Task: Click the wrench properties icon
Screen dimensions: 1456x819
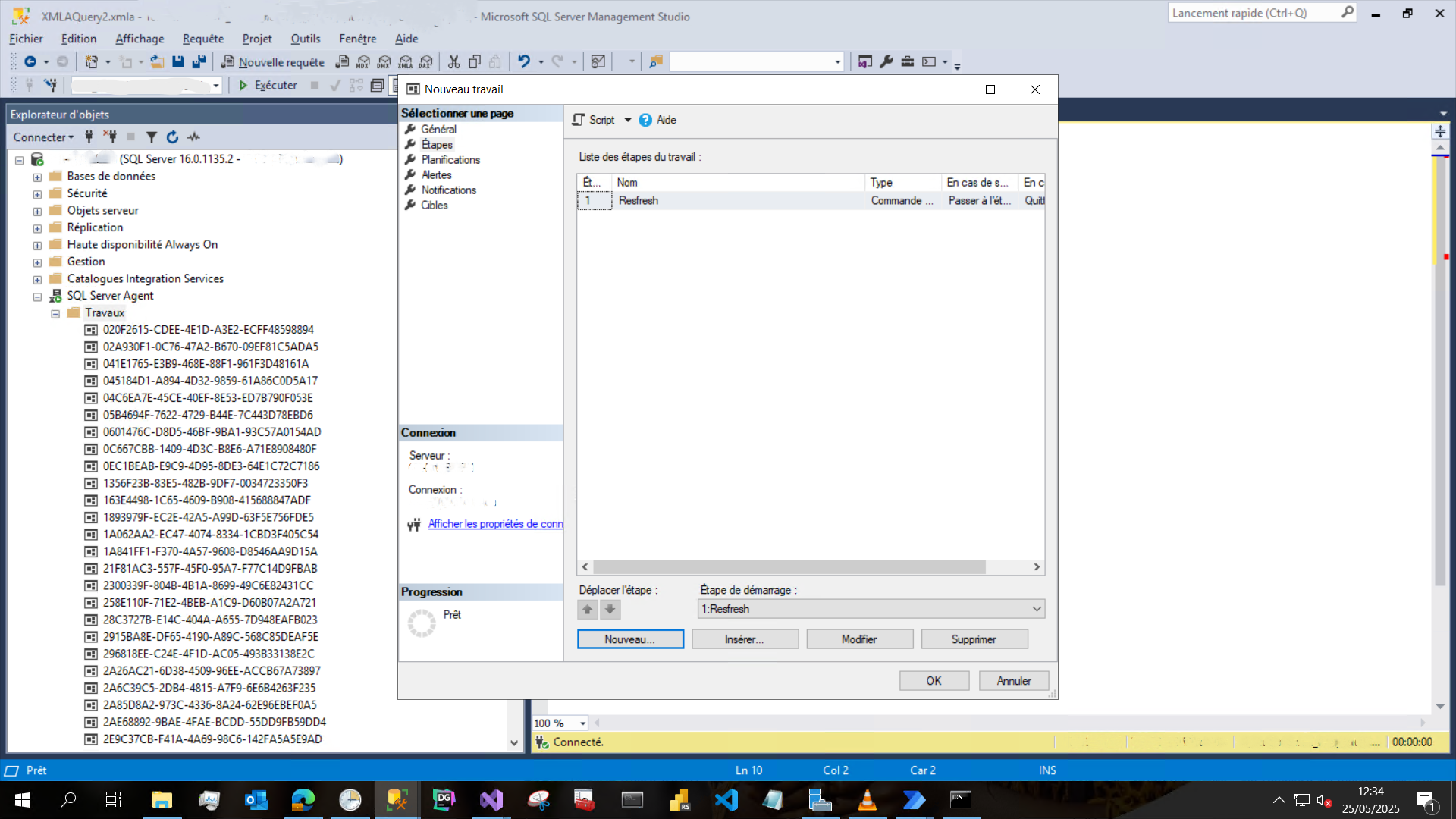Action: click(x=886, y=62)
